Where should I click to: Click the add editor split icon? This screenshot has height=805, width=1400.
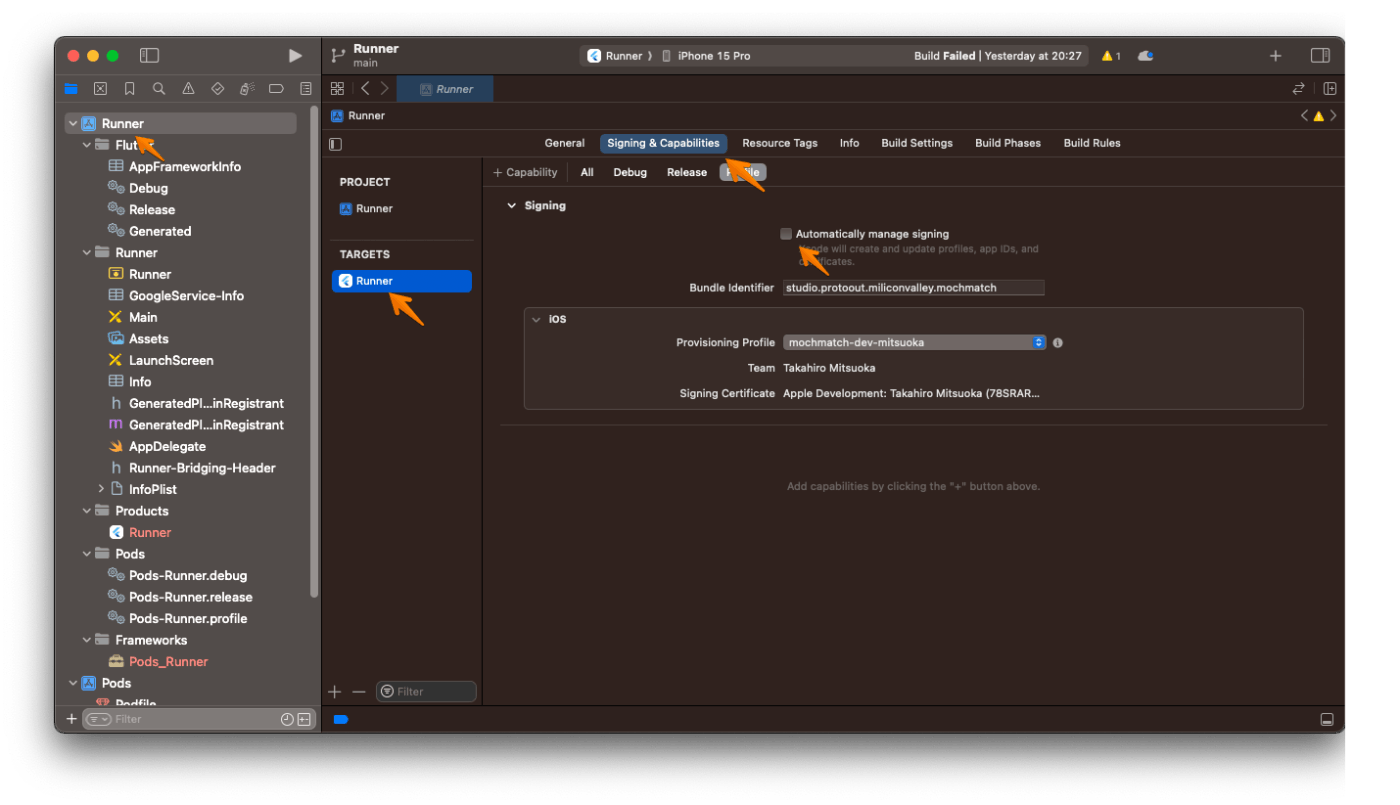coord(1329,89)
